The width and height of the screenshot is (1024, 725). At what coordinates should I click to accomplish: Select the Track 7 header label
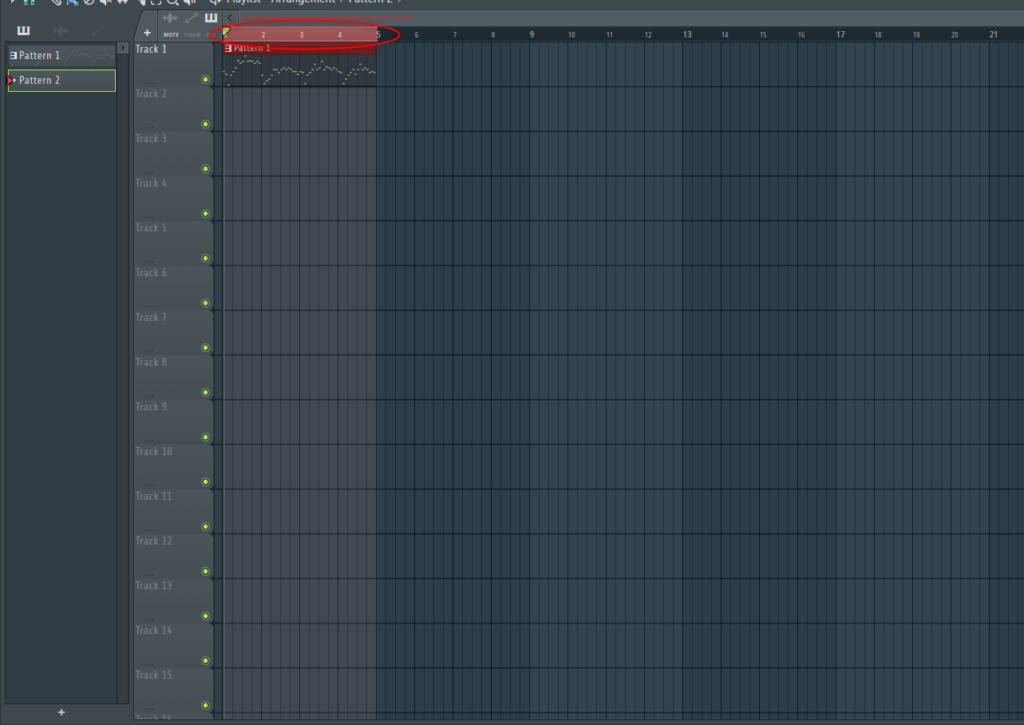pos(151,317)
